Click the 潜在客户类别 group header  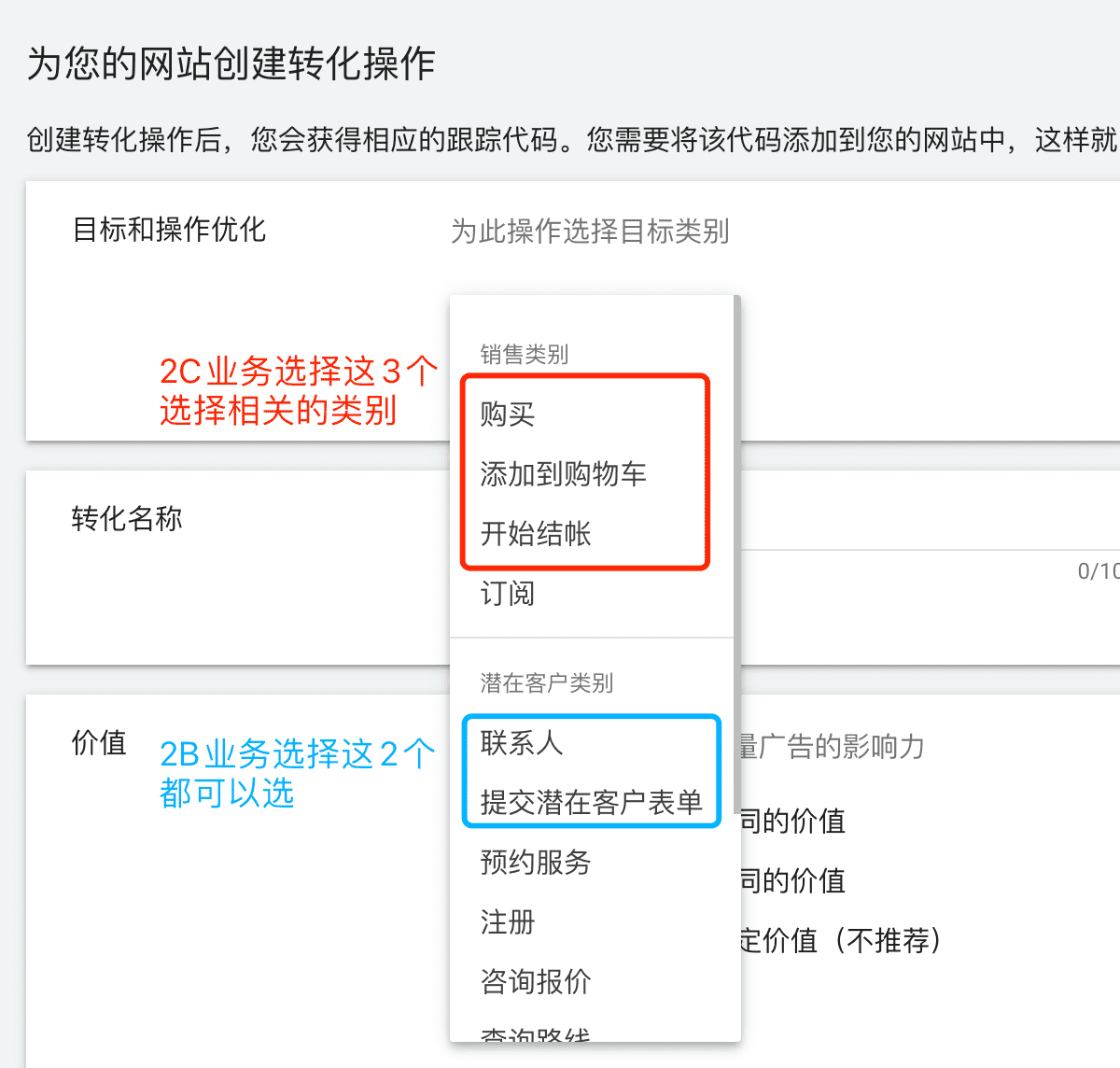click(547, 682)
